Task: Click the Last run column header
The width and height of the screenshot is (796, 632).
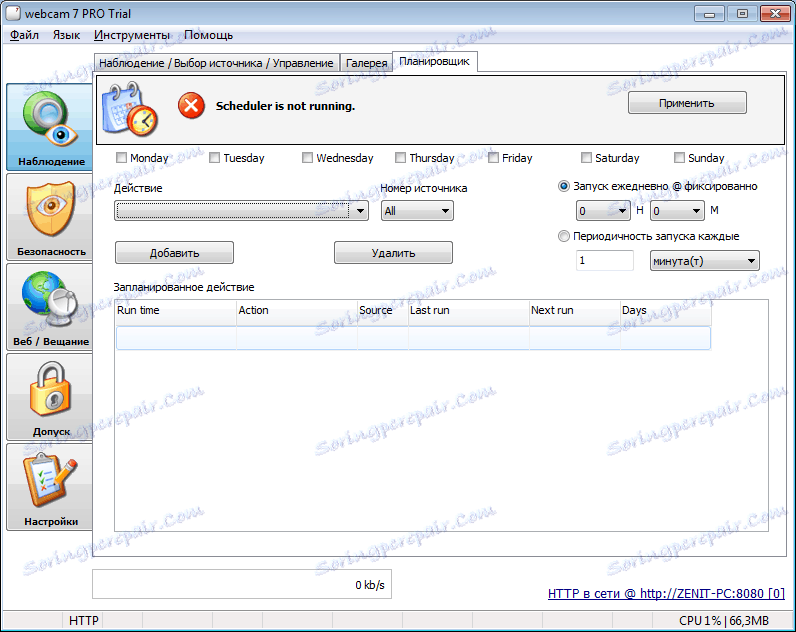Action: coord(469,311)
